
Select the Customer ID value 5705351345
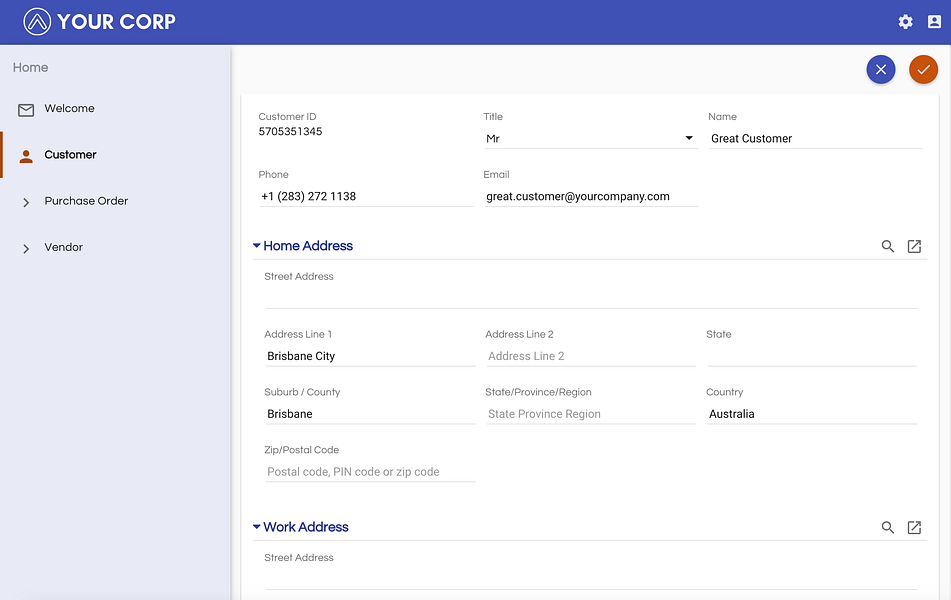pyautogui.click(x=290, y=132)
